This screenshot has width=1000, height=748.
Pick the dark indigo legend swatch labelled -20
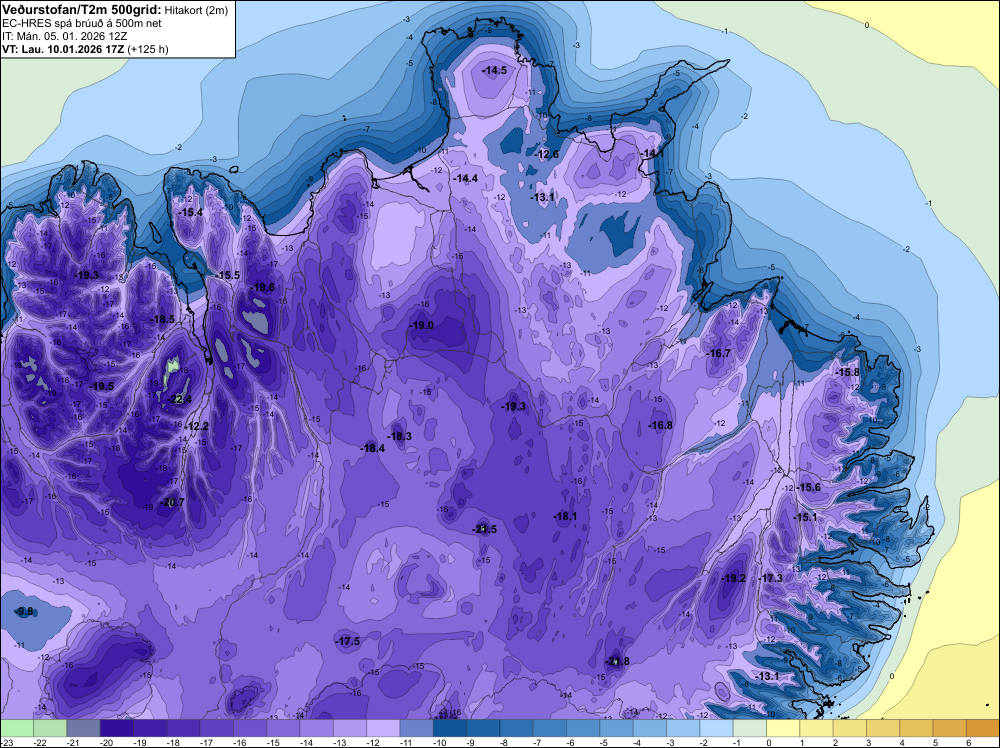(x=116, y=728)
